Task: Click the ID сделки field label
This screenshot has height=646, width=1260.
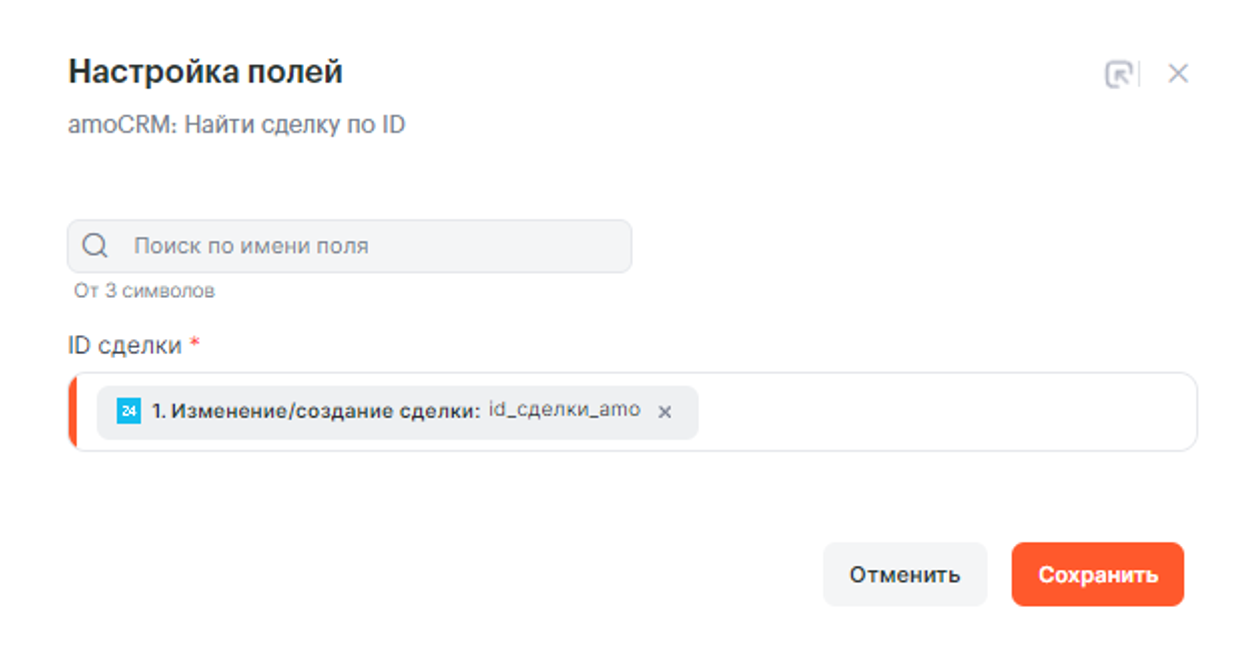Action: click(x=125, y=346)
